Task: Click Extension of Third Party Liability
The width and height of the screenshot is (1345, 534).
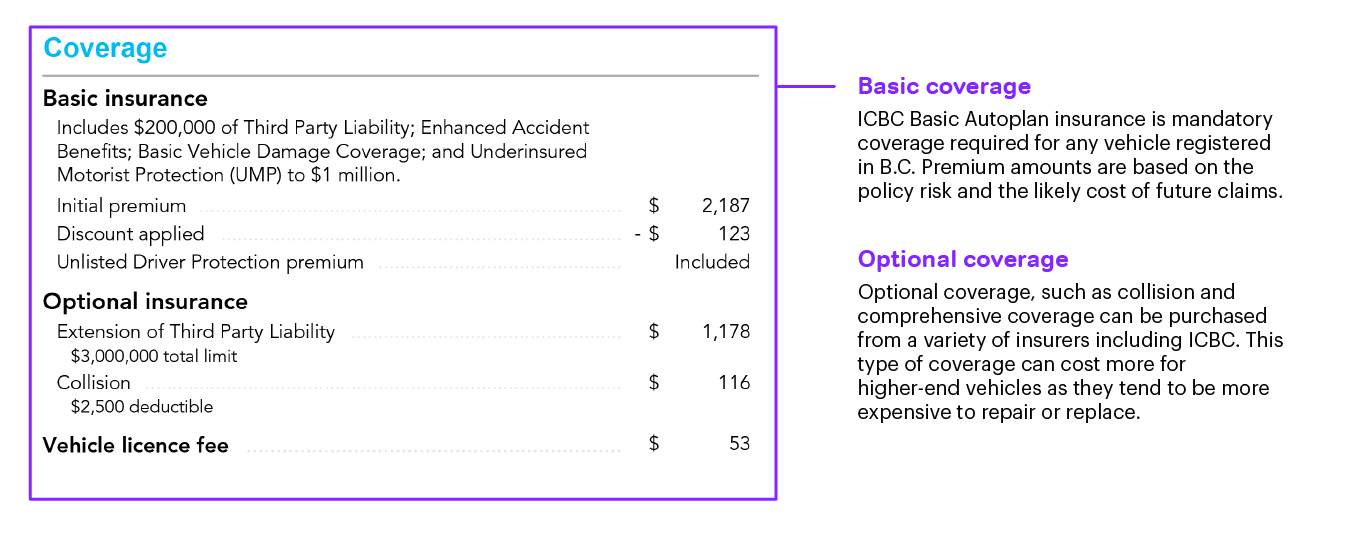Action: click(x=196, y=331)
